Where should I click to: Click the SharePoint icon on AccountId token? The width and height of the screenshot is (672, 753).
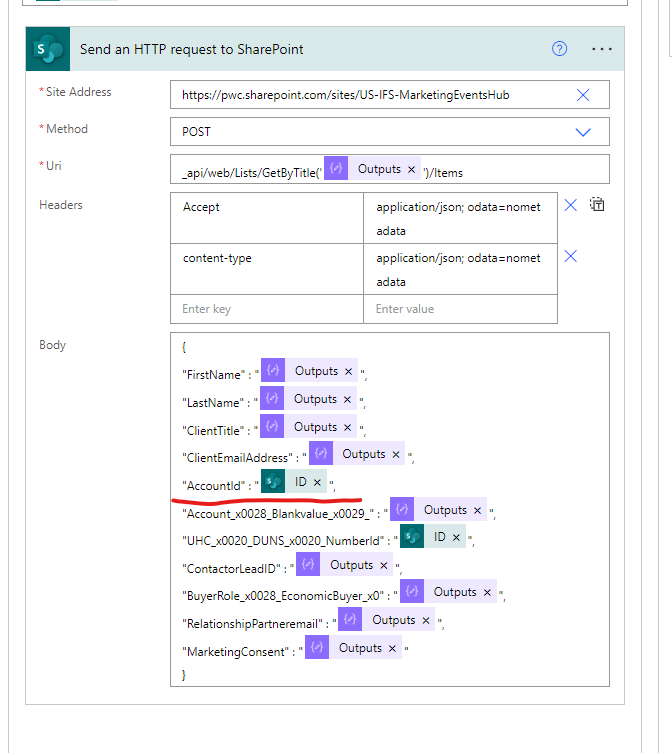click(x=273, y=481)
